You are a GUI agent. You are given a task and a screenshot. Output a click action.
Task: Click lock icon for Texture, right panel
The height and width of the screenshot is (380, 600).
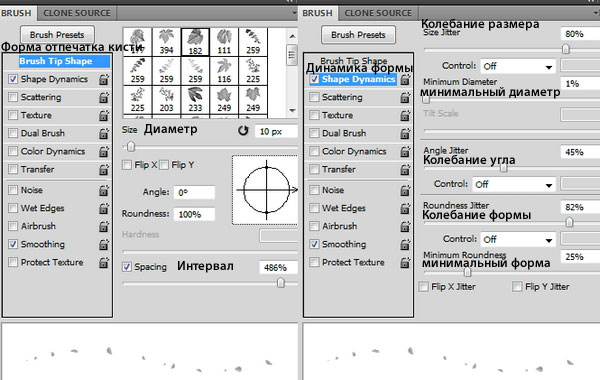(405, 115)
